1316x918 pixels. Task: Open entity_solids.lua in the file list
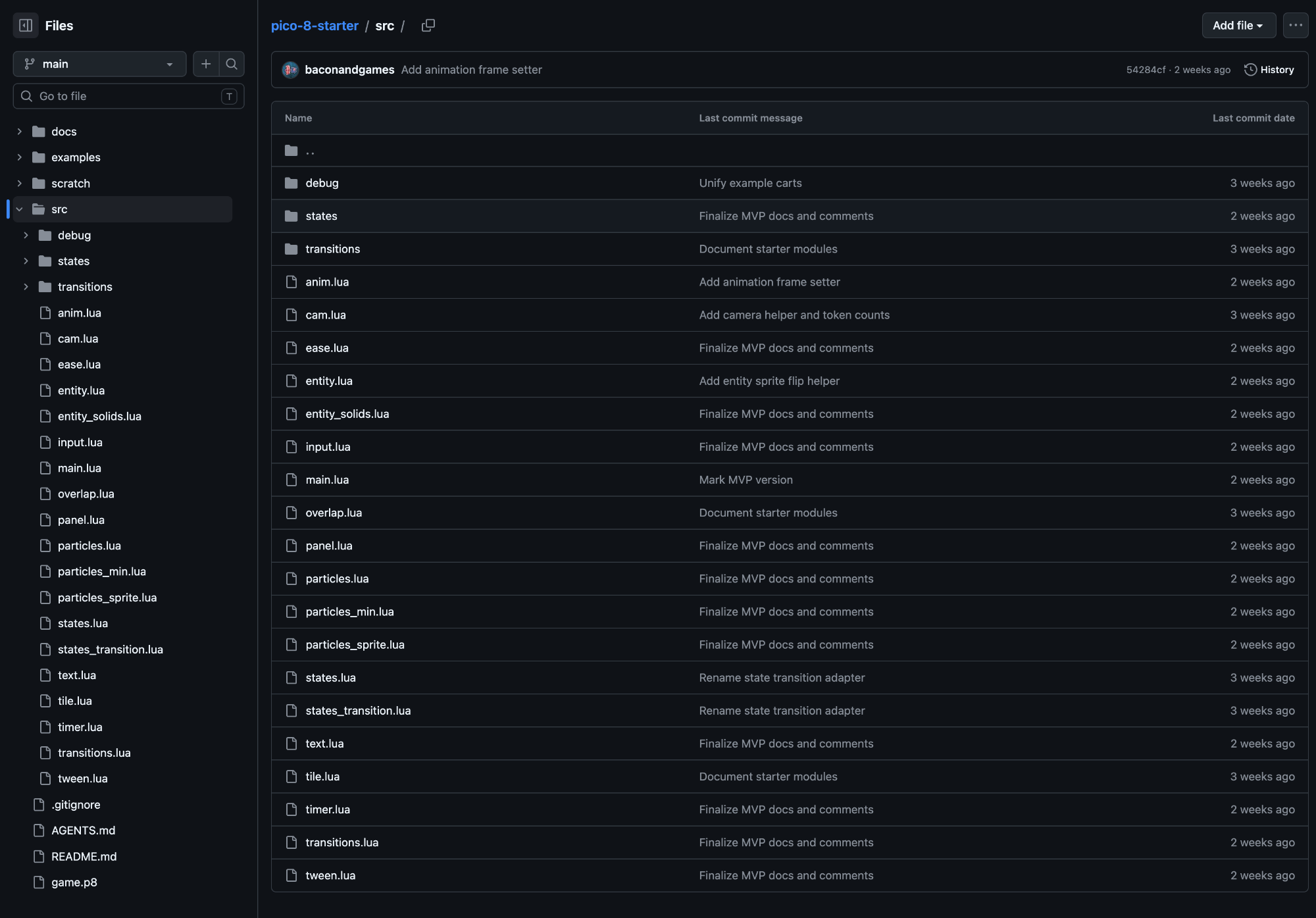[x=347, y=414]
